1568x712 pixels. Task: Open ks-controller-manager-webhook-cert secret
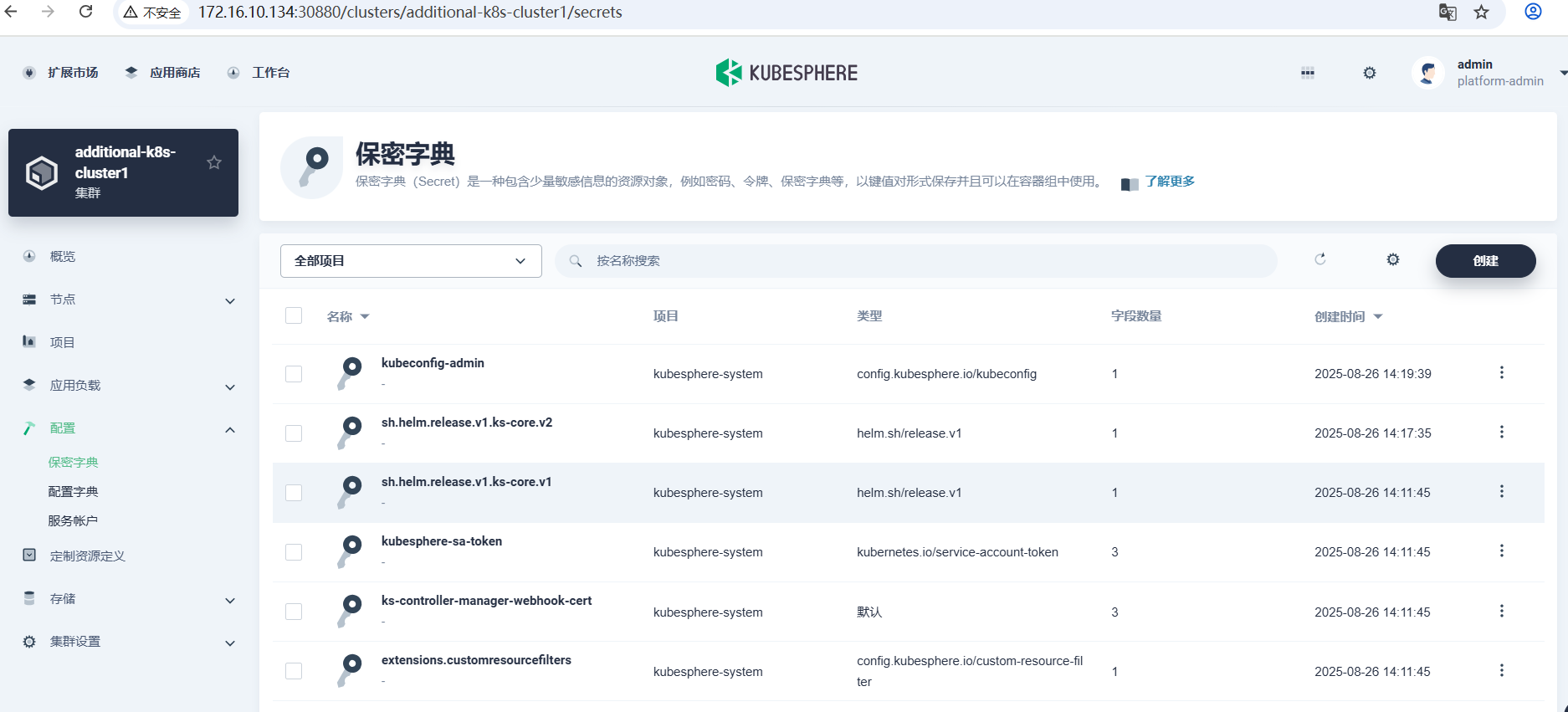(486, 601)
